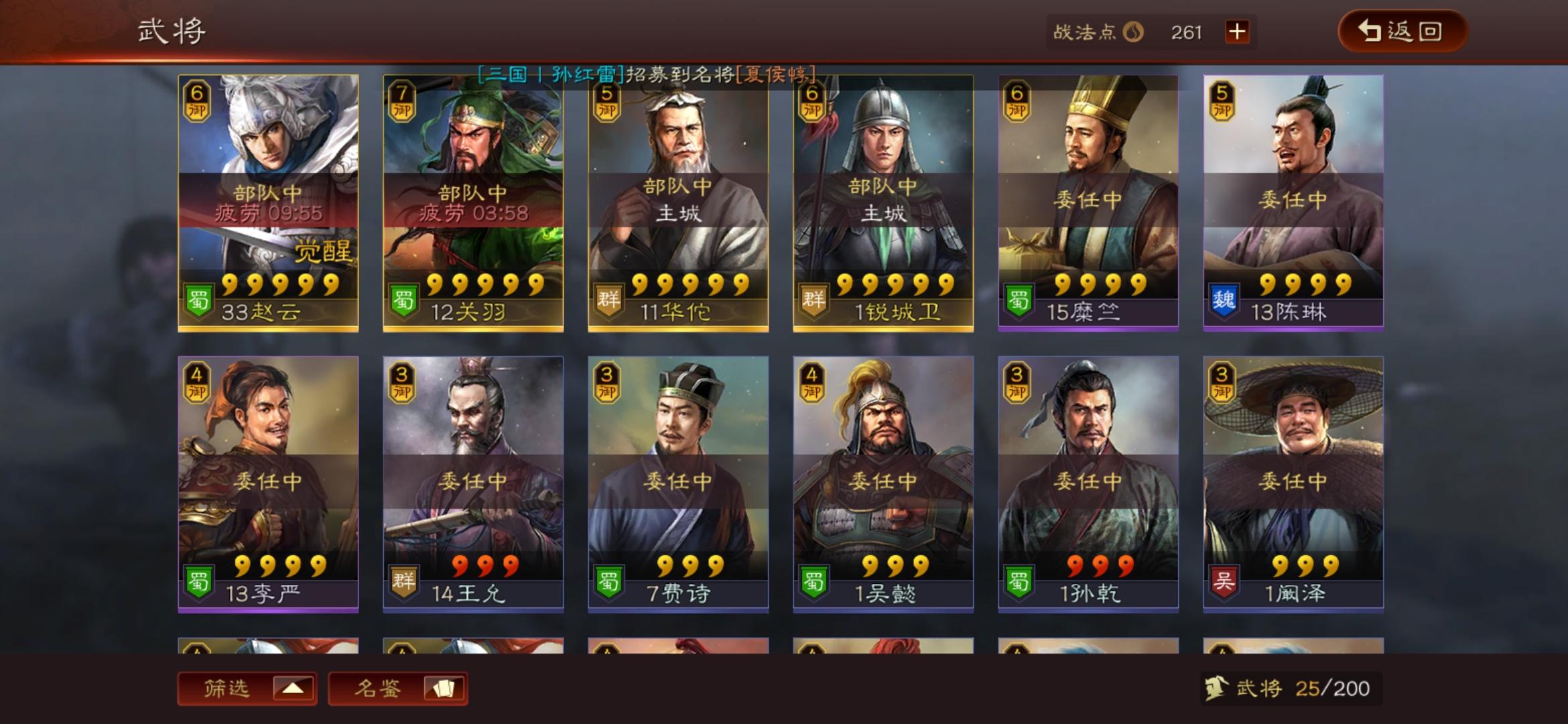1568x724 pixels.
Task: Tap the card-deck icon on 名鉴 button
Action: [443, 688]
